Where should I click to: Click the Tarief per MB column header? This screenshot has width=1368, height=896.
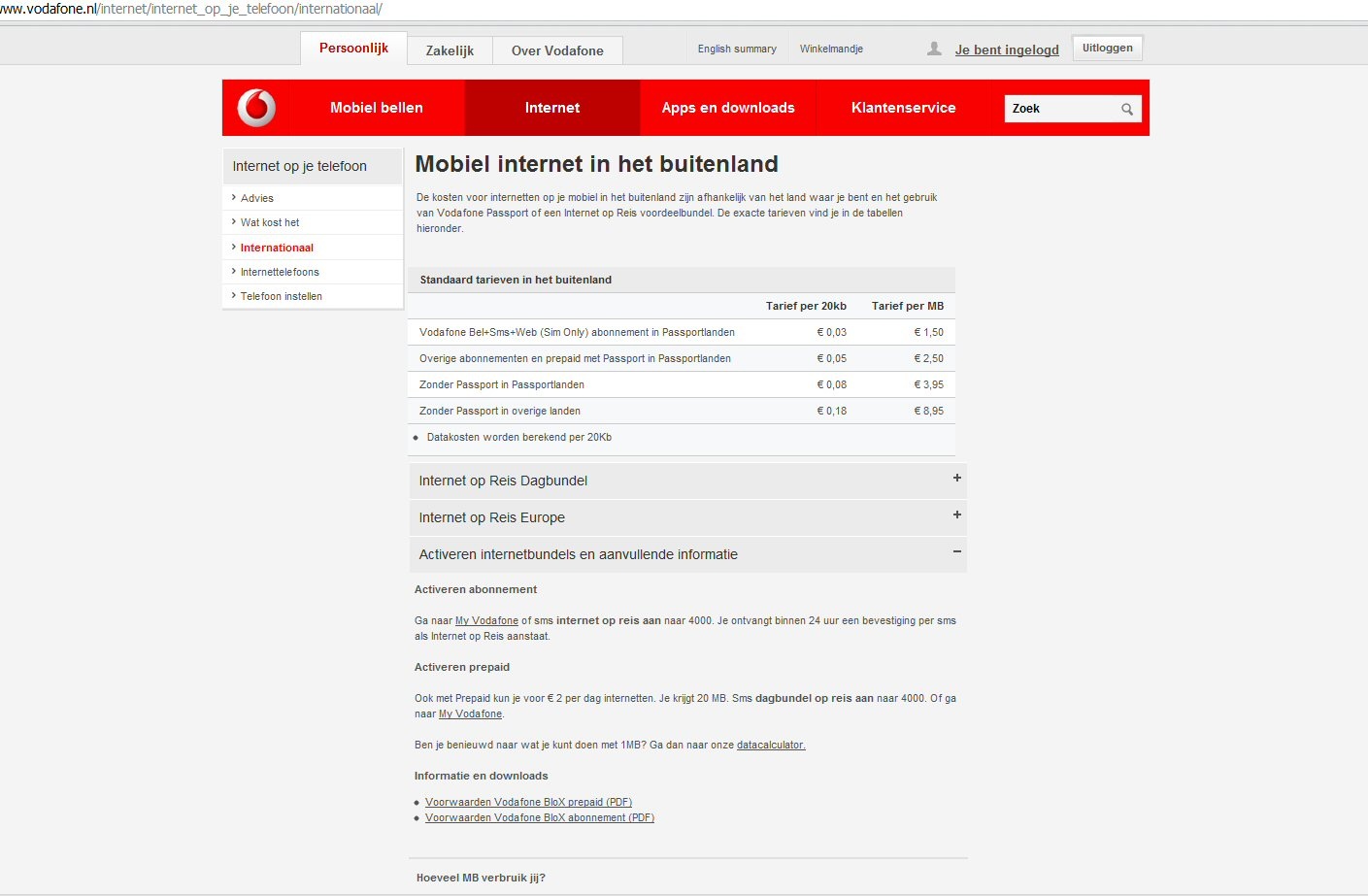coord(908,306)
